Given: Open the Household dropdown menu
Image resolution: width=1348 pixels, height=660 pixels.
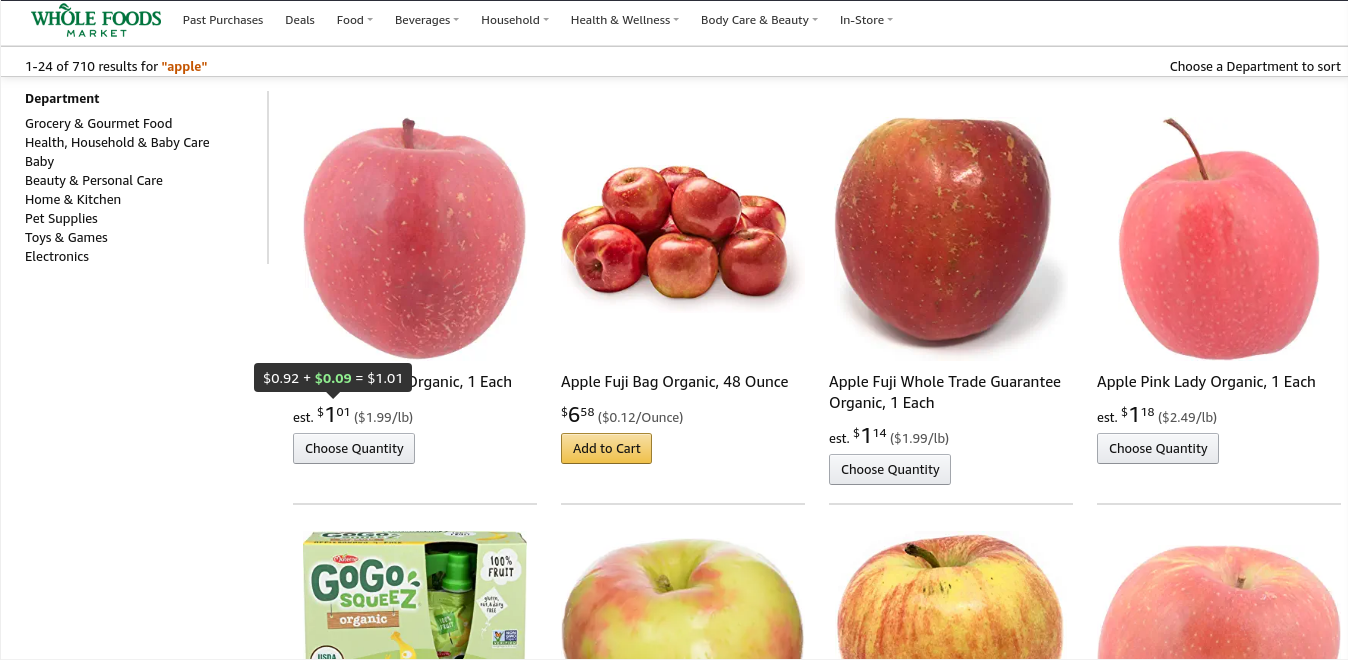Looking at the screenshot, I should point(515,20).
